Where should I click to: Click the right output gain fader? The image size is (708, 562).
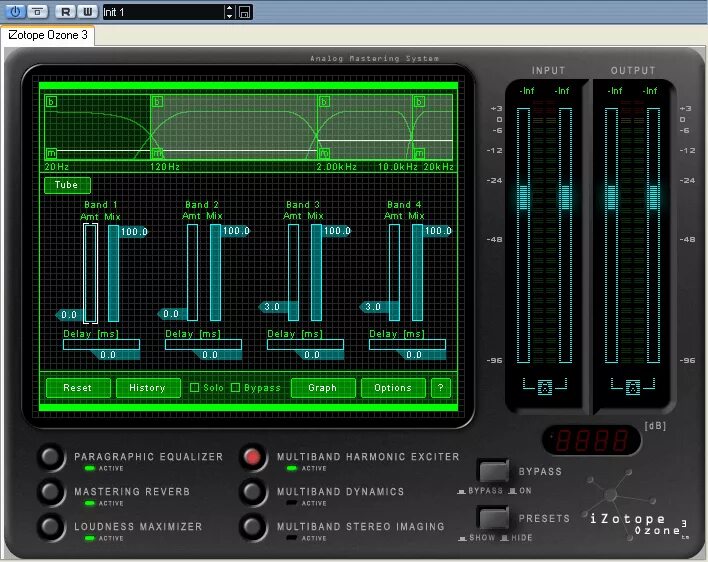[x=653, y=197]
